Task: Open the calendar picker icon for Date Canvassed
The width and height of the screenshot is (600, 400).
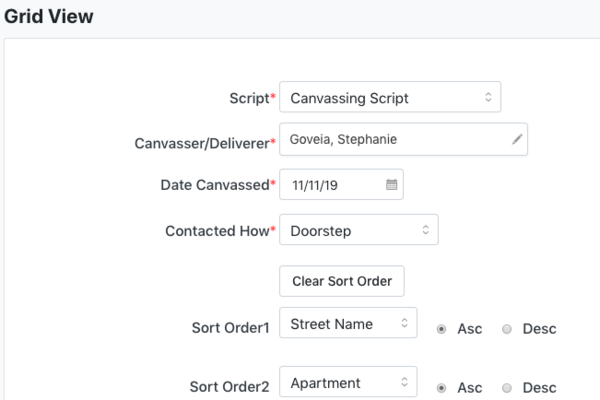Action: (x=391, y=184)
